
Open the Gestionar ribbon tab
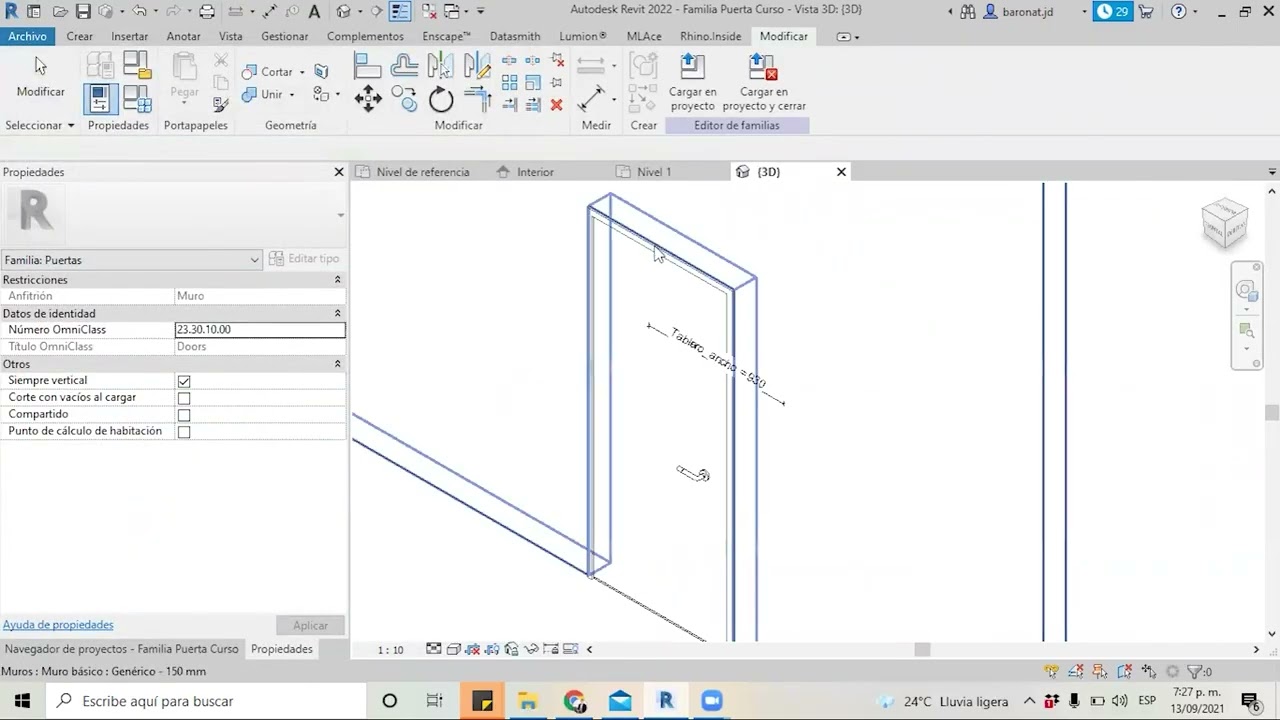285,36
